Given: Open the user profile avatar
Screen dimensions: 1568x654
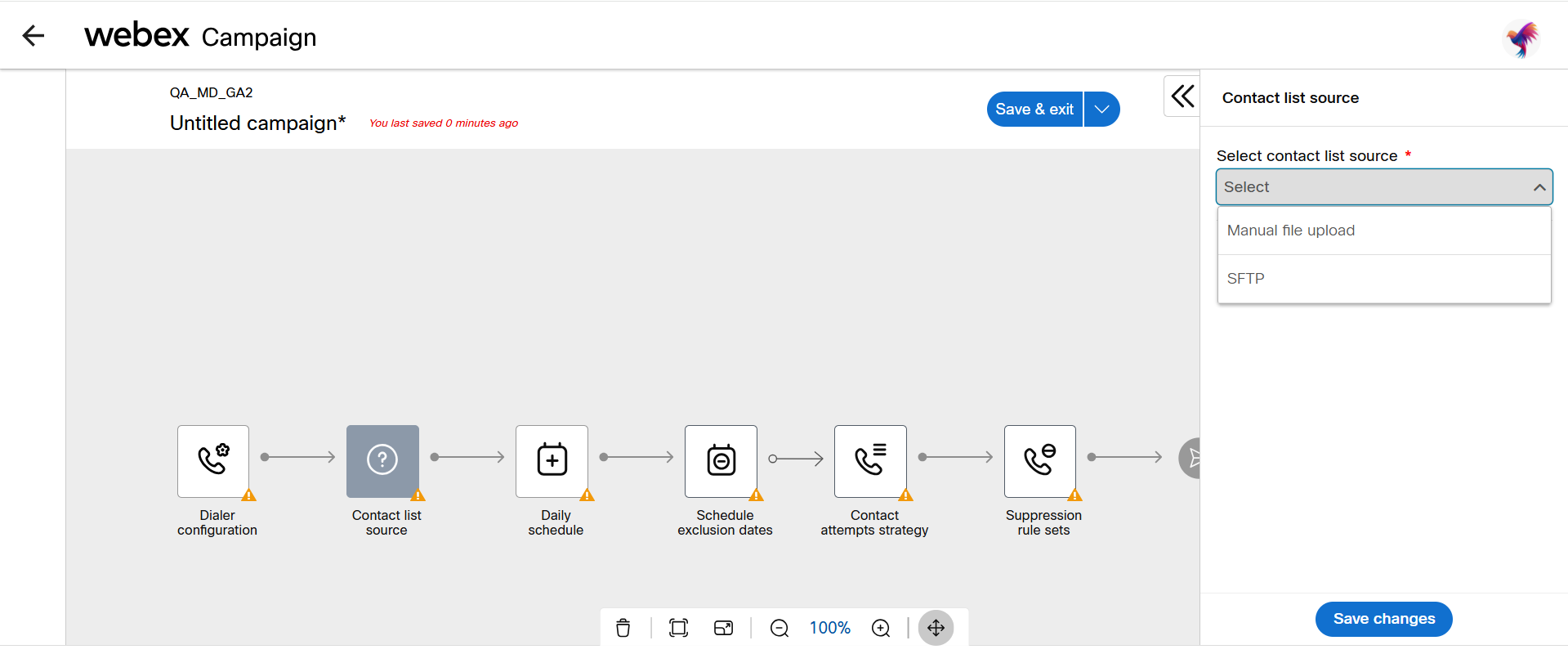Looking at the screenshot, I should pyautogui.click(x=1521, y=38).
